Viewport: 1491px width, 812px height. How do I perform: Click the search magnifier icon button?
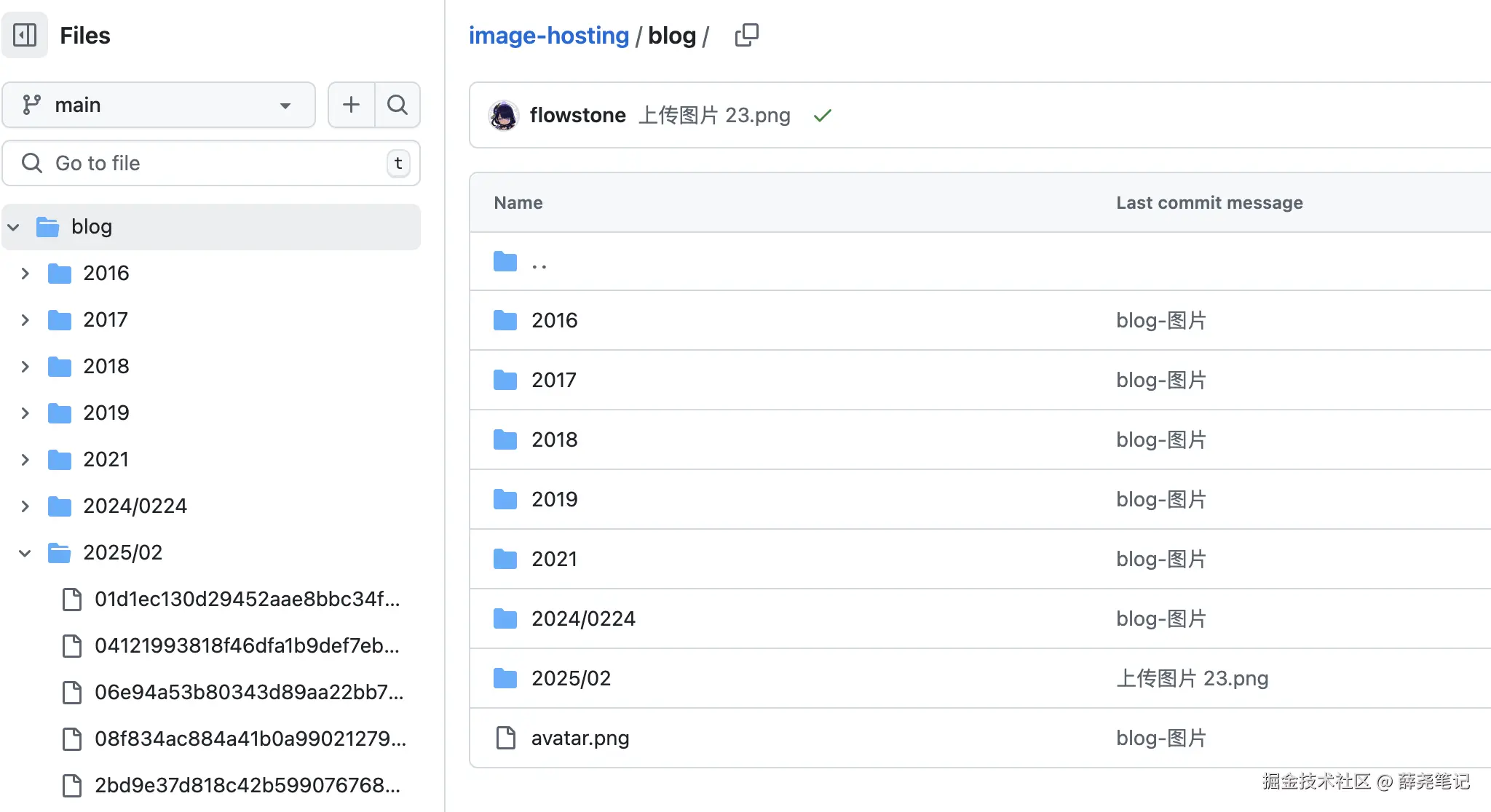tap(398, 105)
